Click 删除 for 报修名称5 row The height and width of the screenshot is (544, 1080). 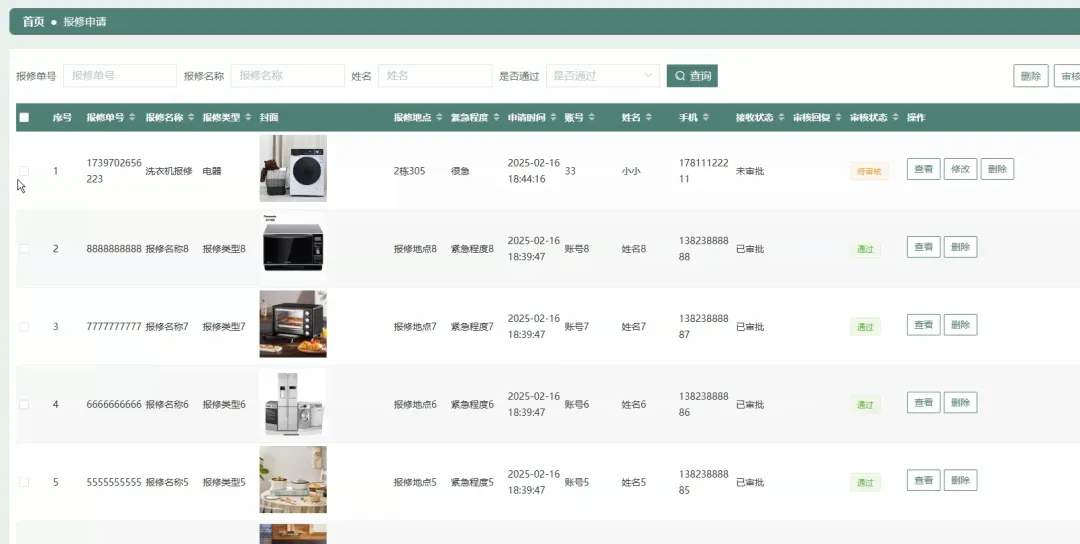(960, 480)
